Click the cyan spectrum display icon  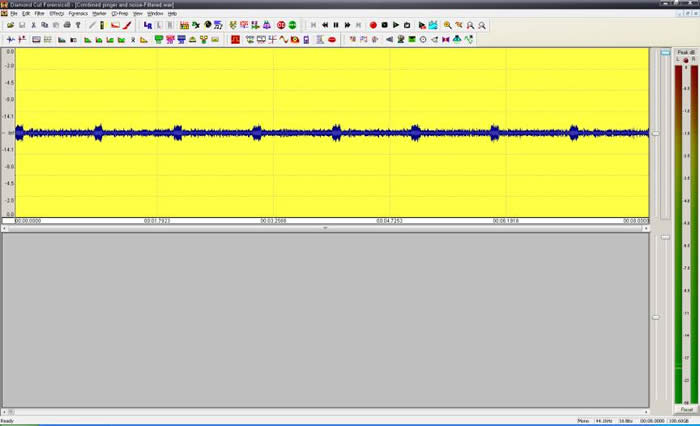coord(433,25)
